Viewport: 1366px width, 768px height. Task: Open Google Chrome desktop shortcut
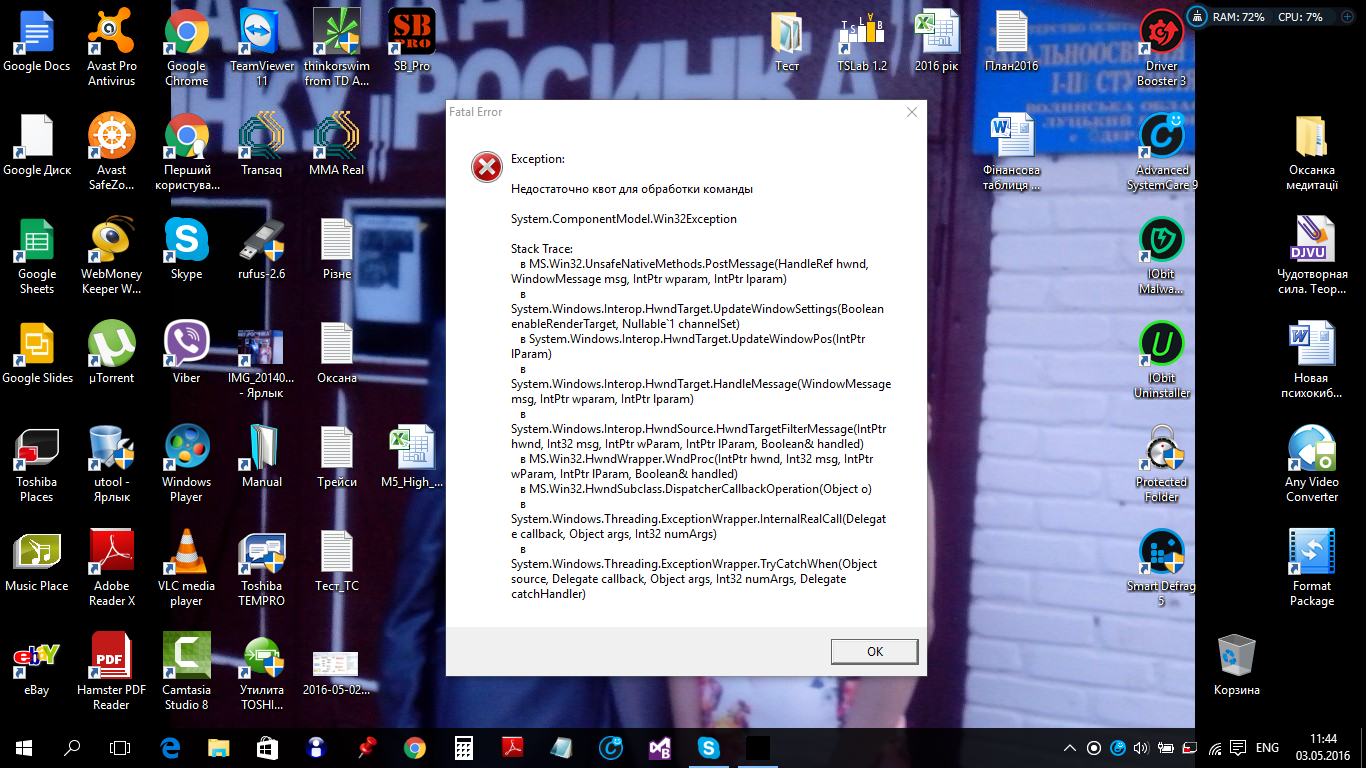[x=186, y=47]
